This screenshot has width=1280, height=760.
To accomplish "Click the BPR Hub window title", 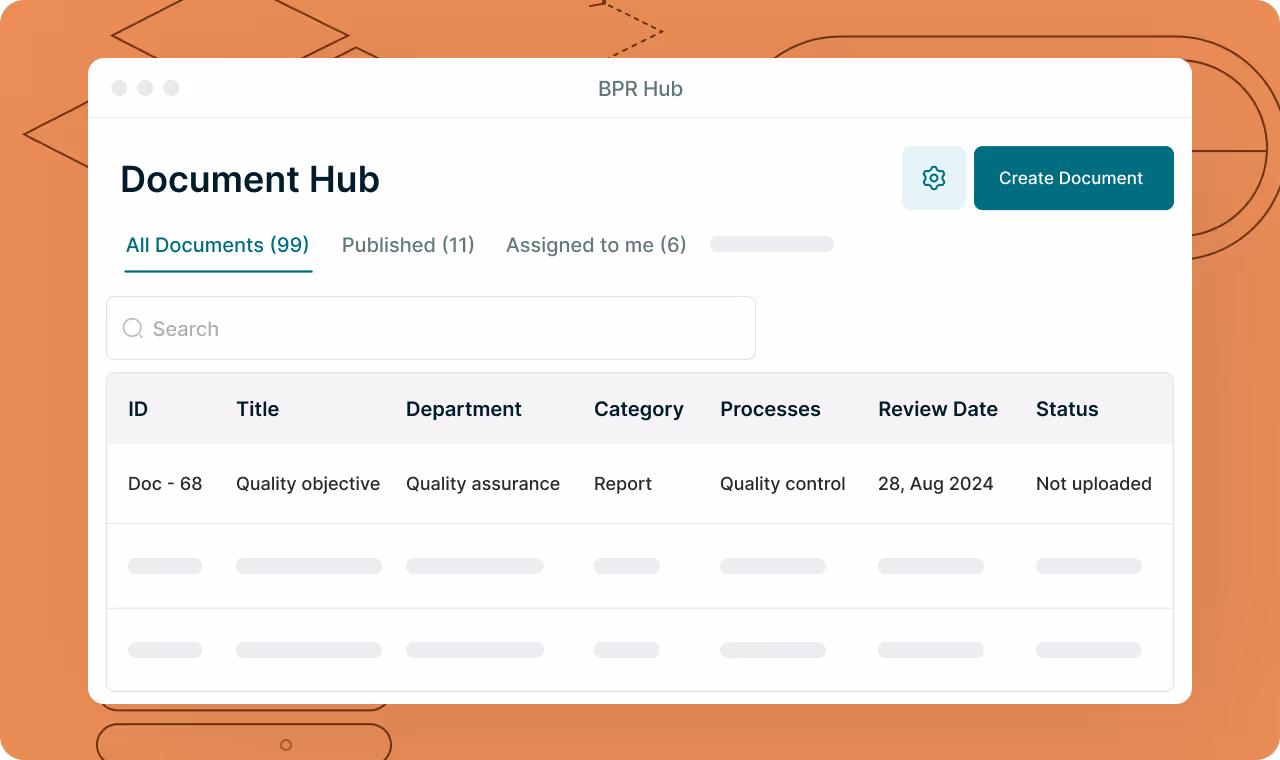I will pyautogui.click(x=640, y=89).
